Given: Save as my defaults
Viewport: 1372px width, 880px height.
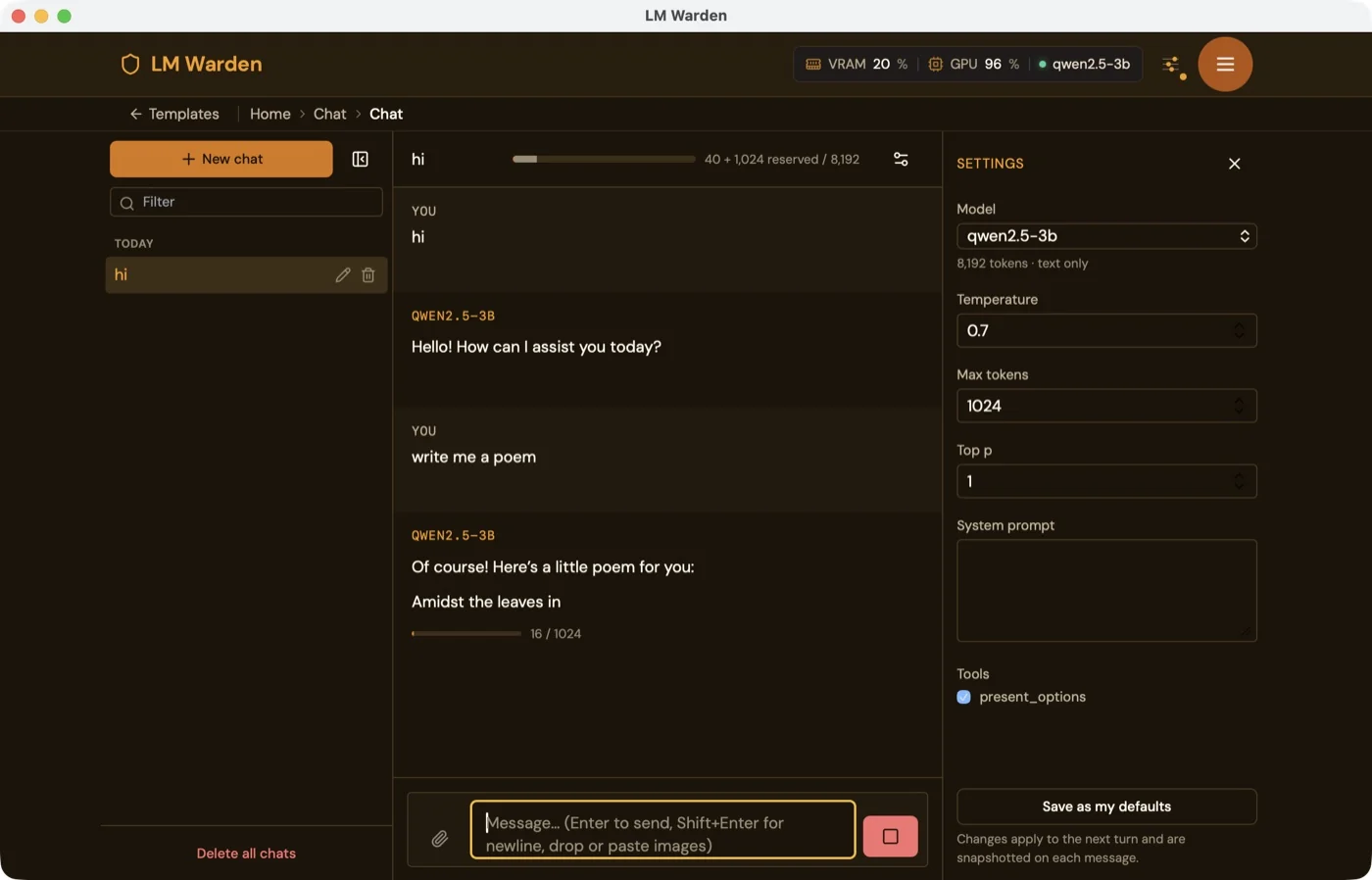Looking at the screenshot, I should (x=1106, y=807).
